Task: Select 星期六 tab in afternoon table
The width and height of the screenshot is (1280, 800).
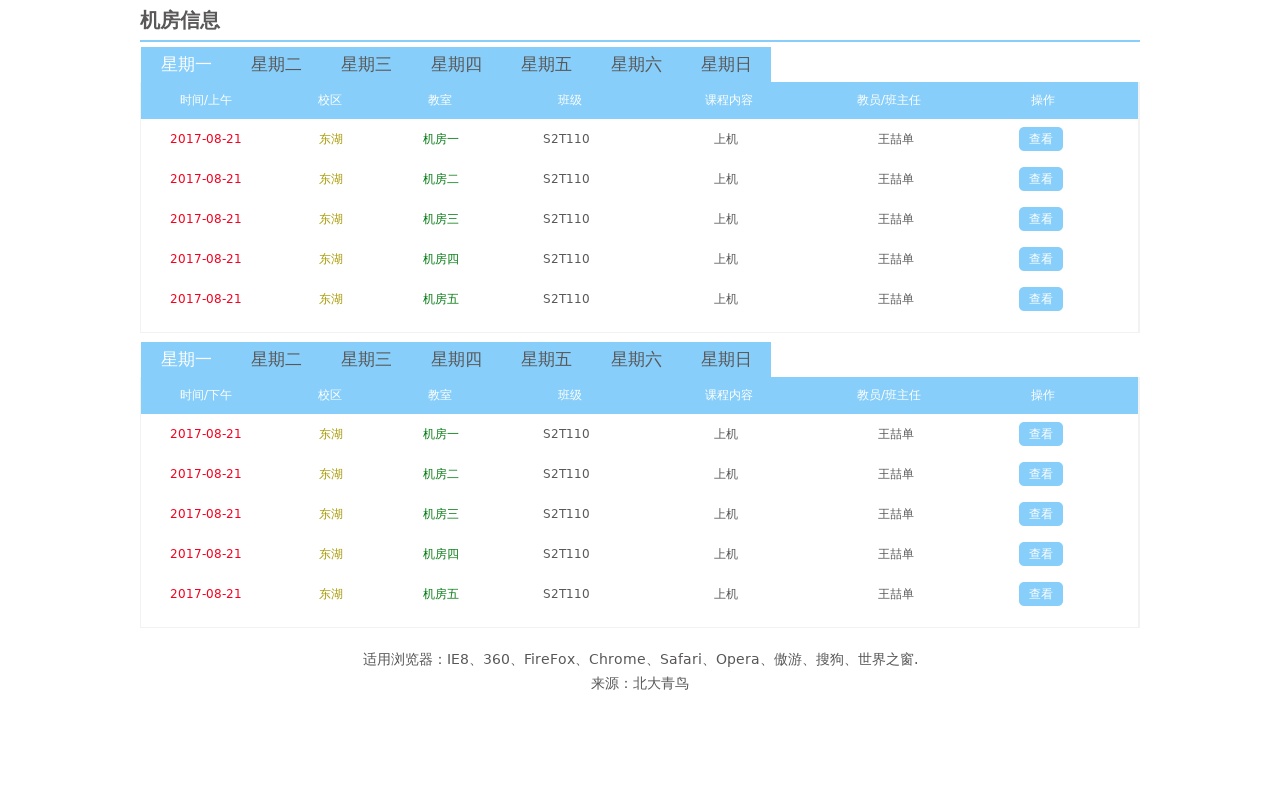Action: [x=636, y=359]
